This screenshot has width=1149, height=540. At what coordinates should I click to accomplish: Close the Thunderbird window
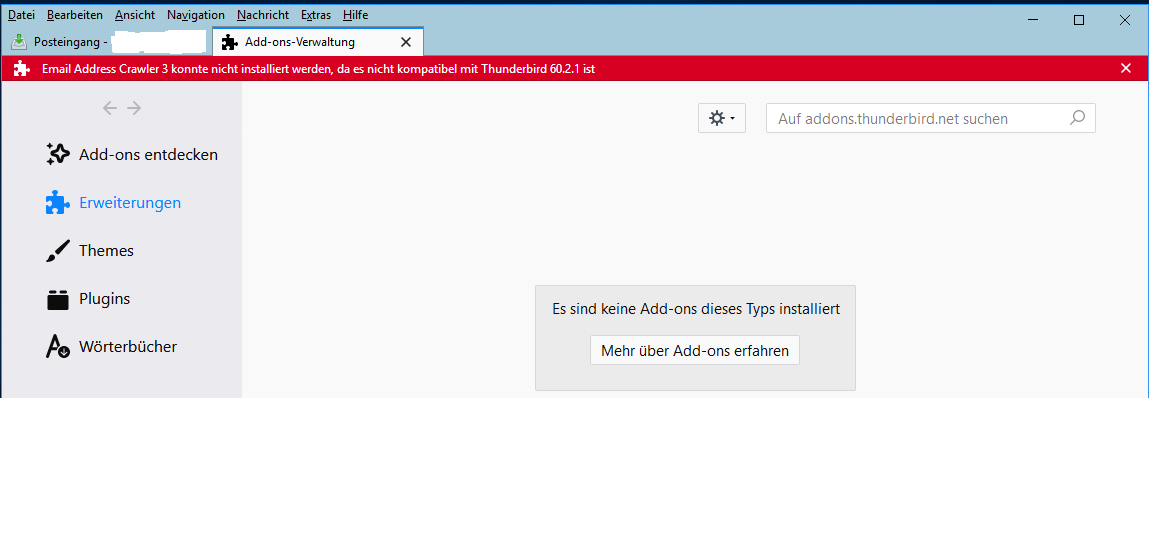click(x=1124, y=20)
